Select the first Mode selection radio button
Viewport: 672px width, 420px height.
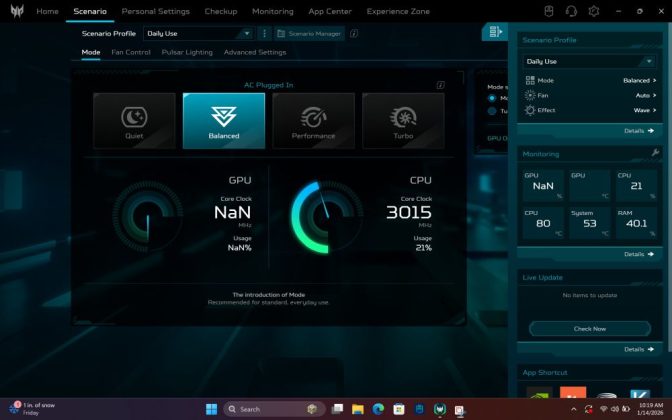pos(492,98)
